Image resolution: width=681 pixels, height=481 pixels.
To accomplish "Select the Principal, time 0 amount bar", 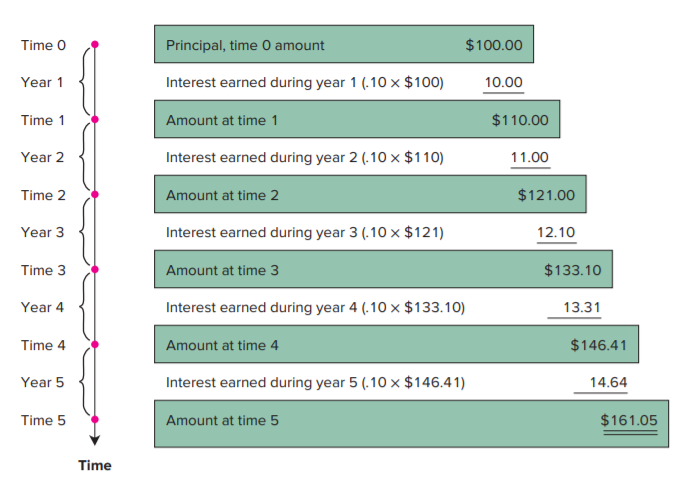I will point(344,44).
